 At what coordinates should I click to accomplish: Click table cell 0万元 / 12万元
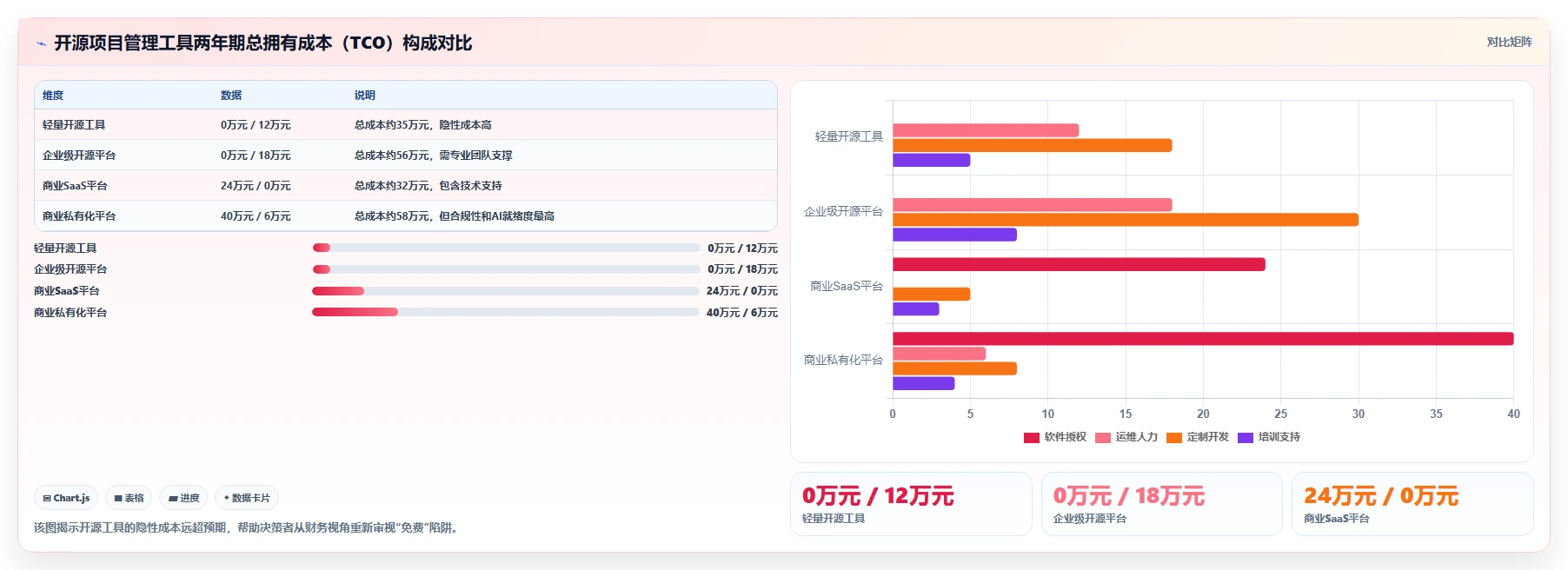coord(256,125)
